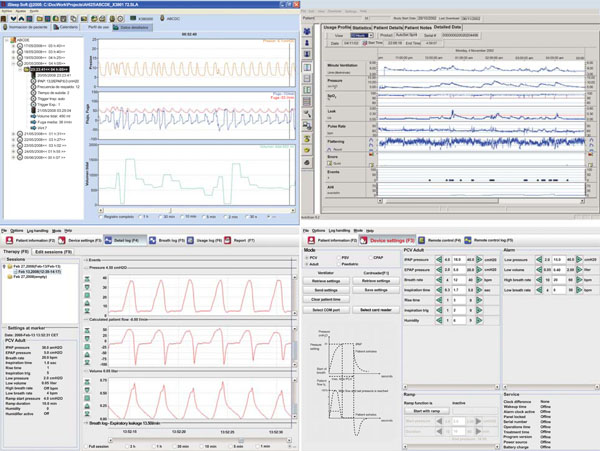Screen dimensions: 600x451
Task: Click the yellow folder toolbar icon in iSleep Soft
Action: click(39, 18)
